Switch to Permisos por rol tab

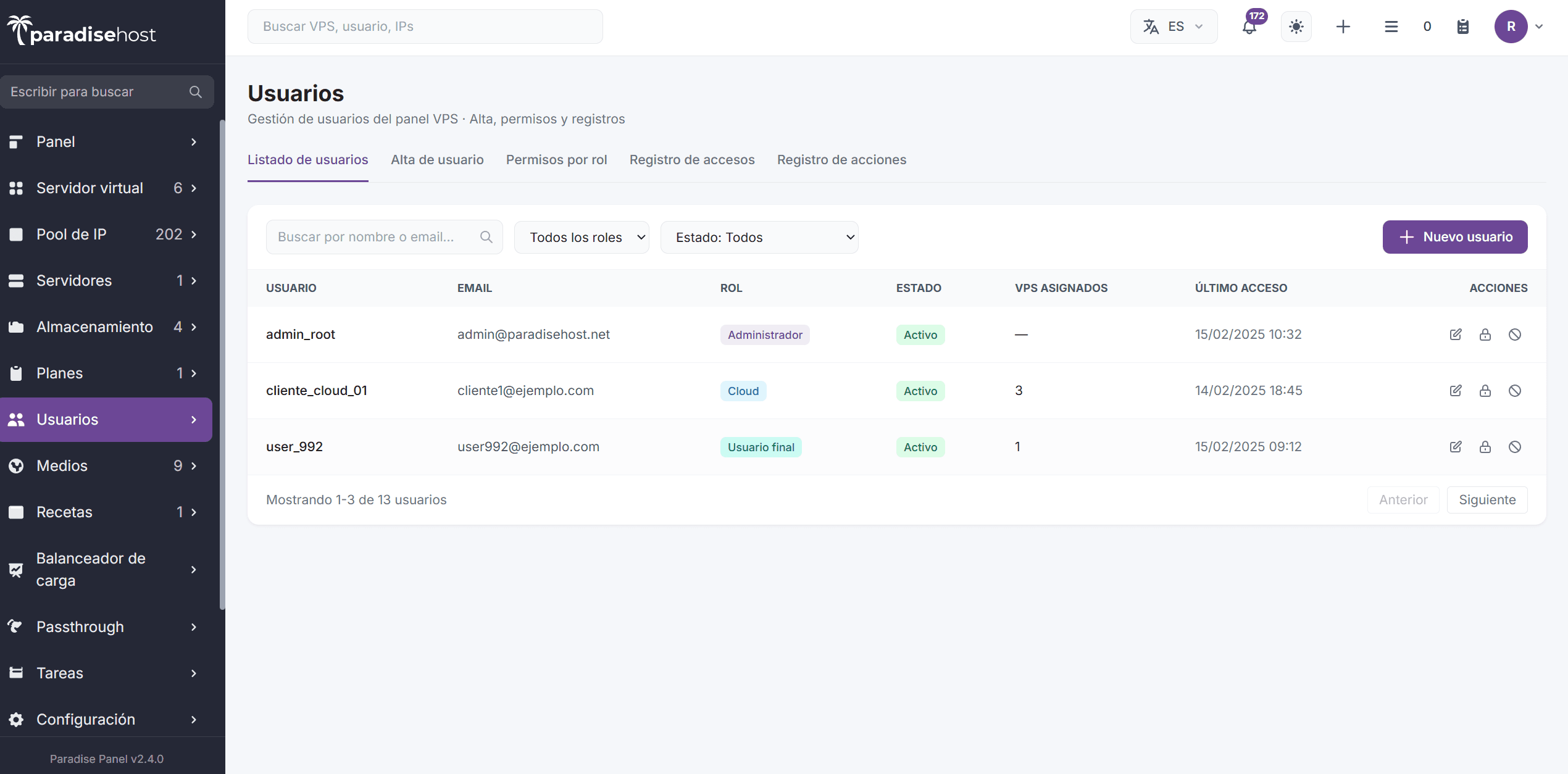(x=556, y=160)
